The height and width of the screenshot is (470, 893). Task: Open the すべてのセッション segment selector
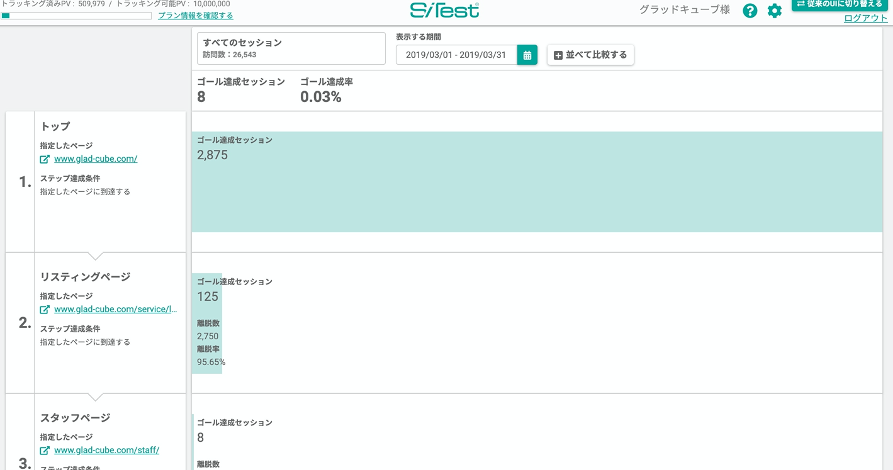click(x=291, y=48)
